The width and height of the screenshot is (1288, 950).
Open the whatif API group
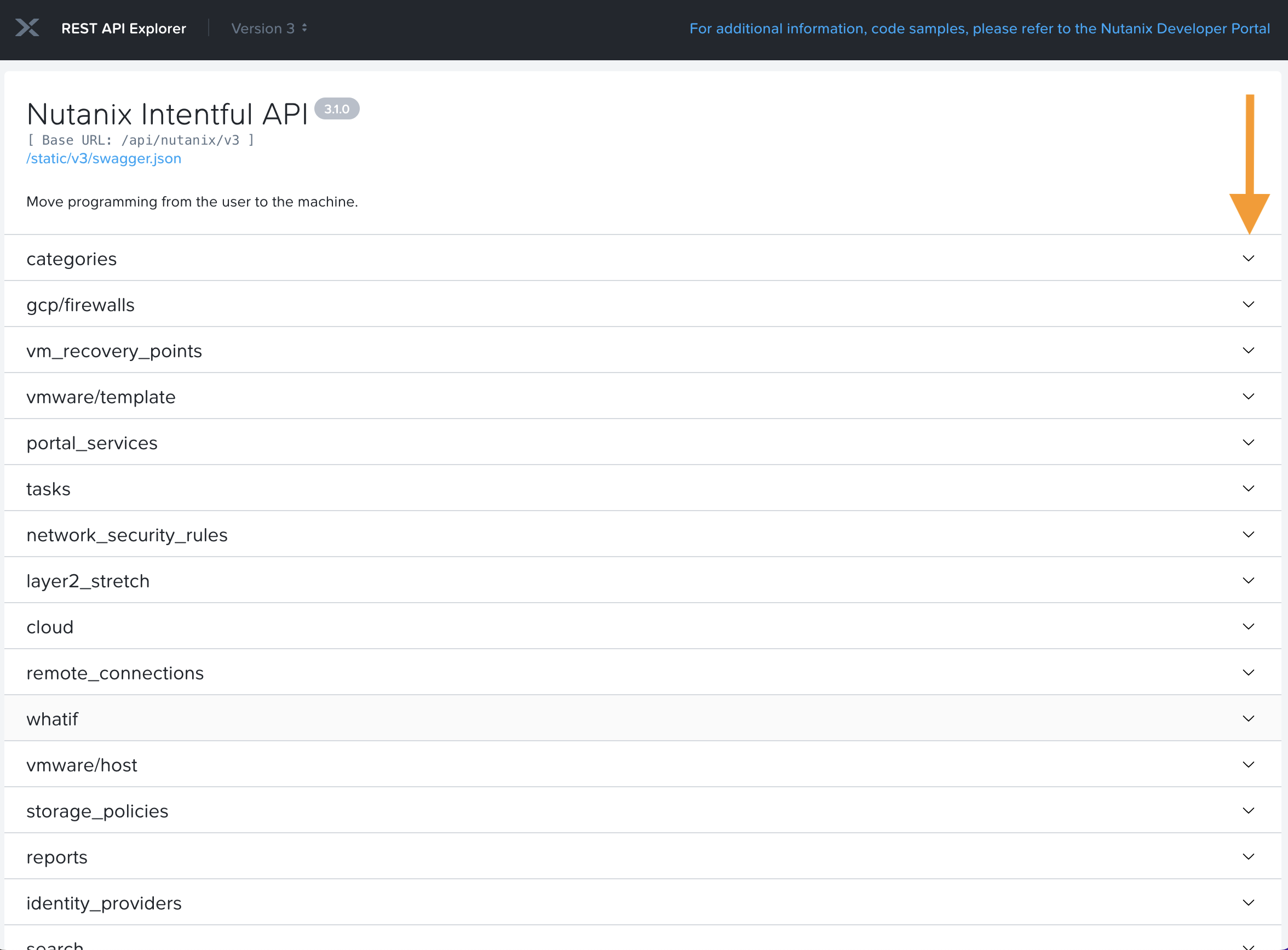coord(53,719)
